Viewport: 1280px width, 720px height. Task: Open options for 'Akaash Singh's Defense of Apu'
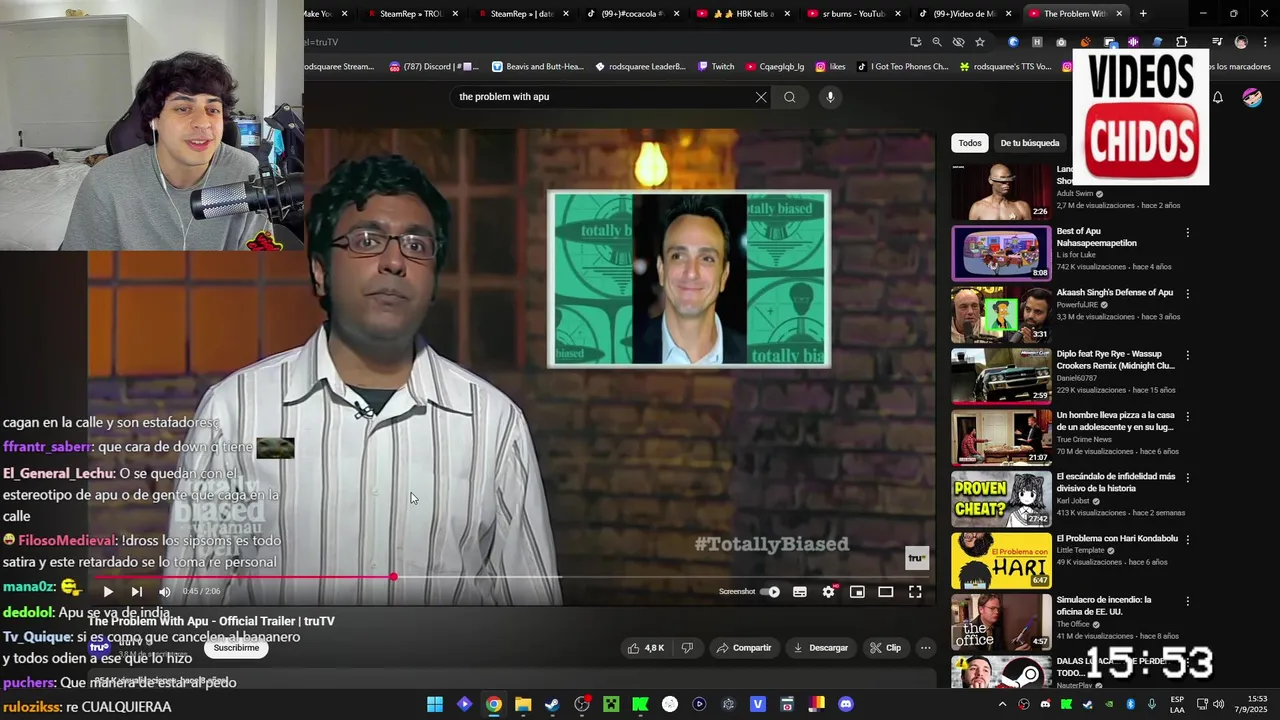(1188, 294)
